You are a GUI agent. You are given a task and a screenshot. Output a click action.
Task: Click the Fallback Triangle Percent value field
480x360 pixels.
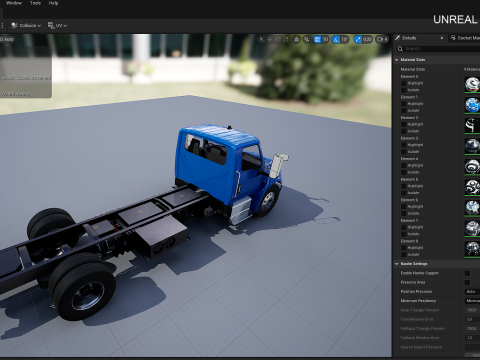(472, 329)
